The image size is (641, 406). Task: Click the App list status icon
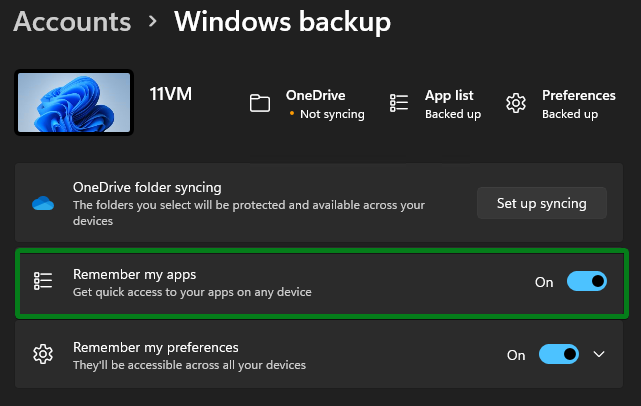click(x=399, y=103)
